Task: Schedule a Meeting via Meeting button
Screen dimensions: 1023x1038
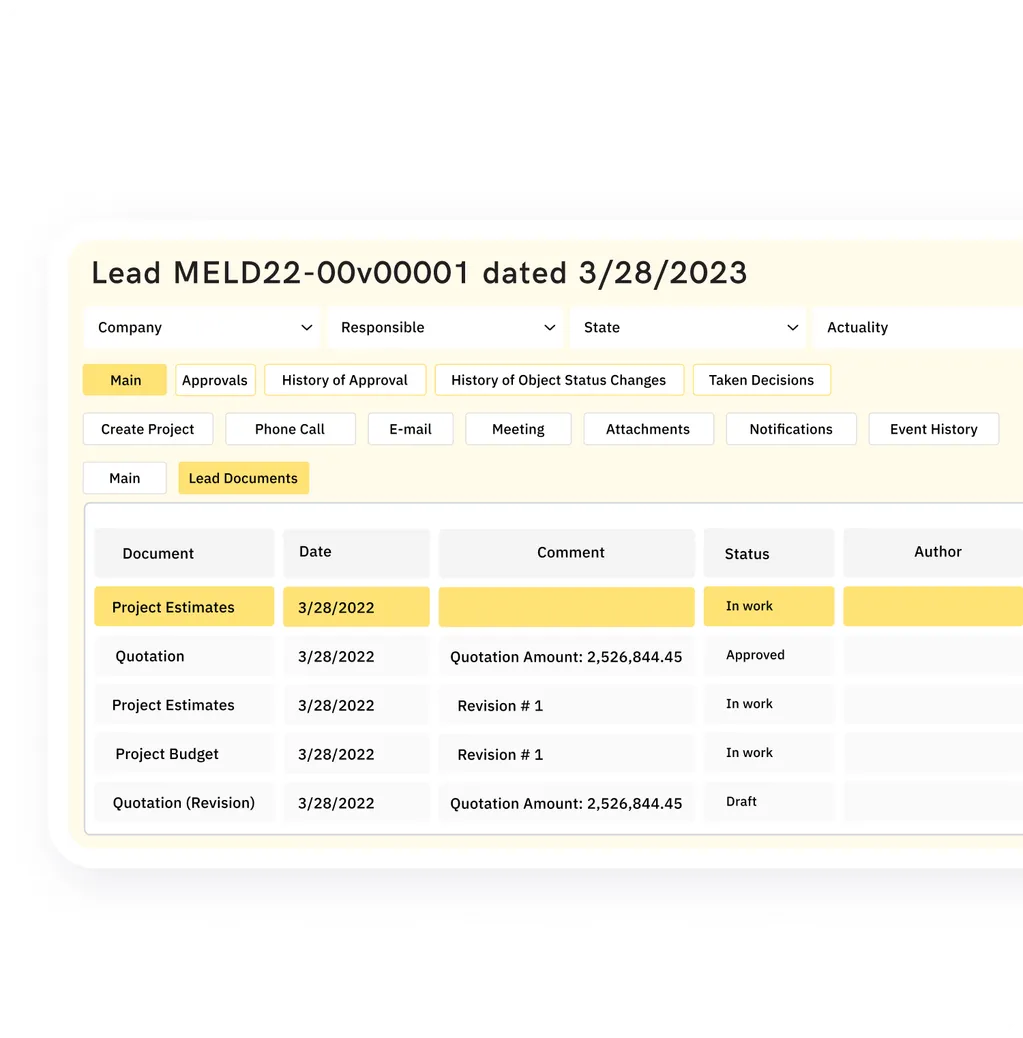Action: 518,429
